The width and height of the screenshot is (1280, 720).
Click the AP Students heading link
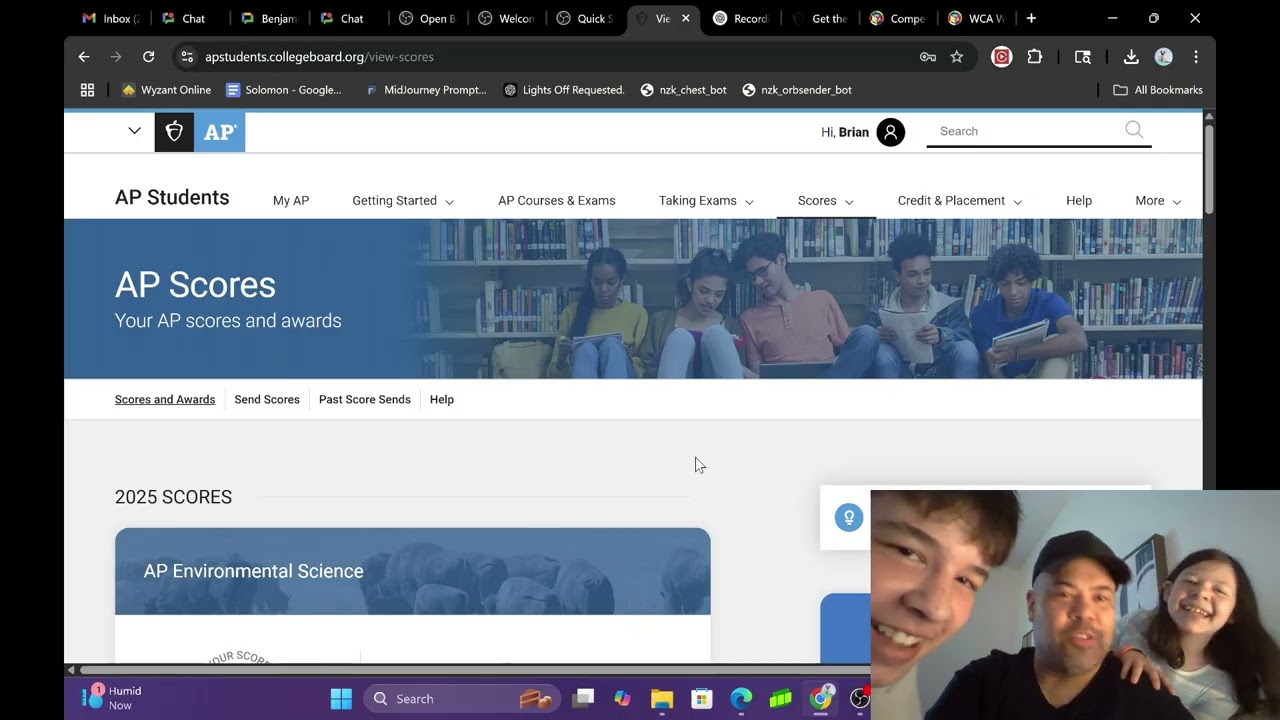click(x=172, y=198)
